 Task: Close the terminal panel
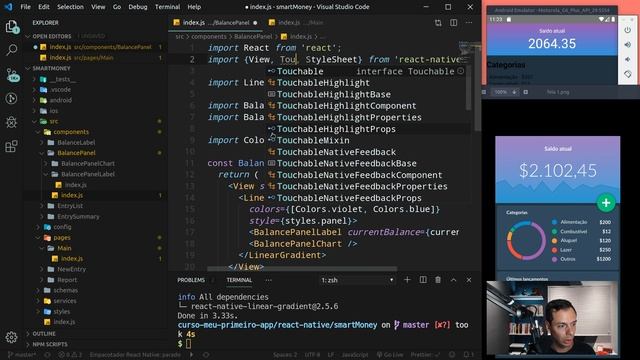tap(469, 280)
